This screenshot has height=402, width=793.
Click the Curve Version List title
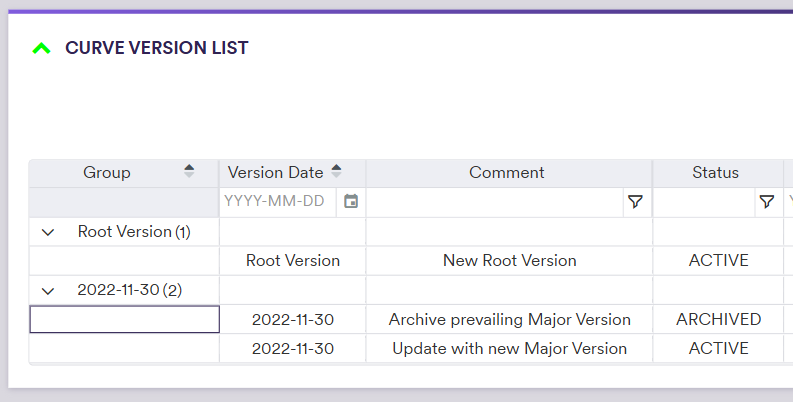pos(157,48)
